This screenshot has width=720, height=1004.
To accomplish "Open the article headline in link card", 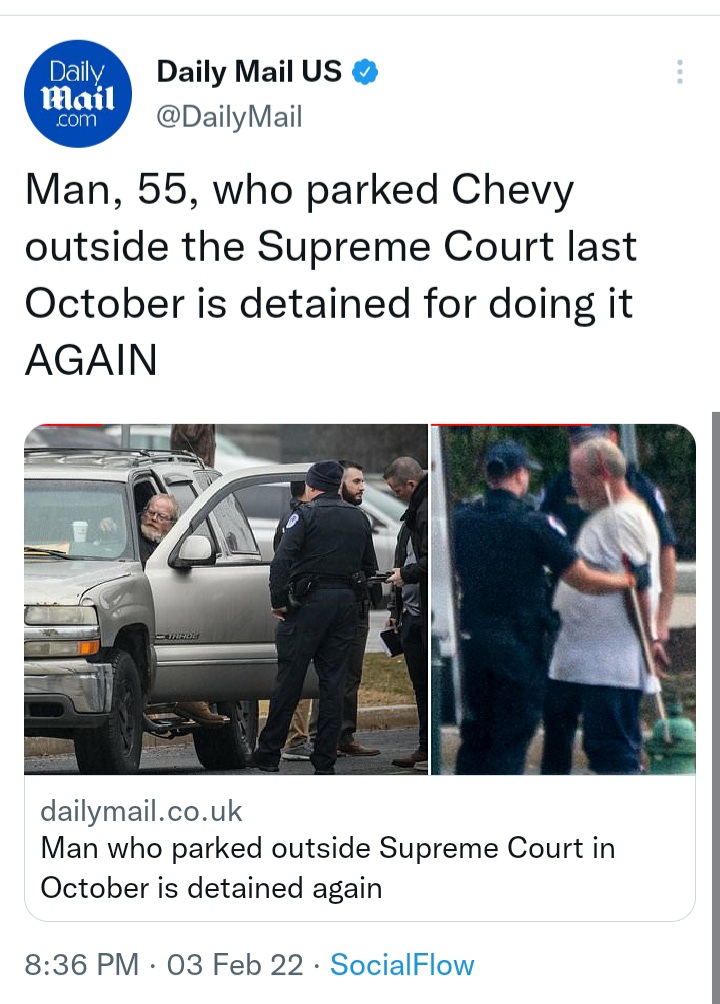I will [328, 868].
